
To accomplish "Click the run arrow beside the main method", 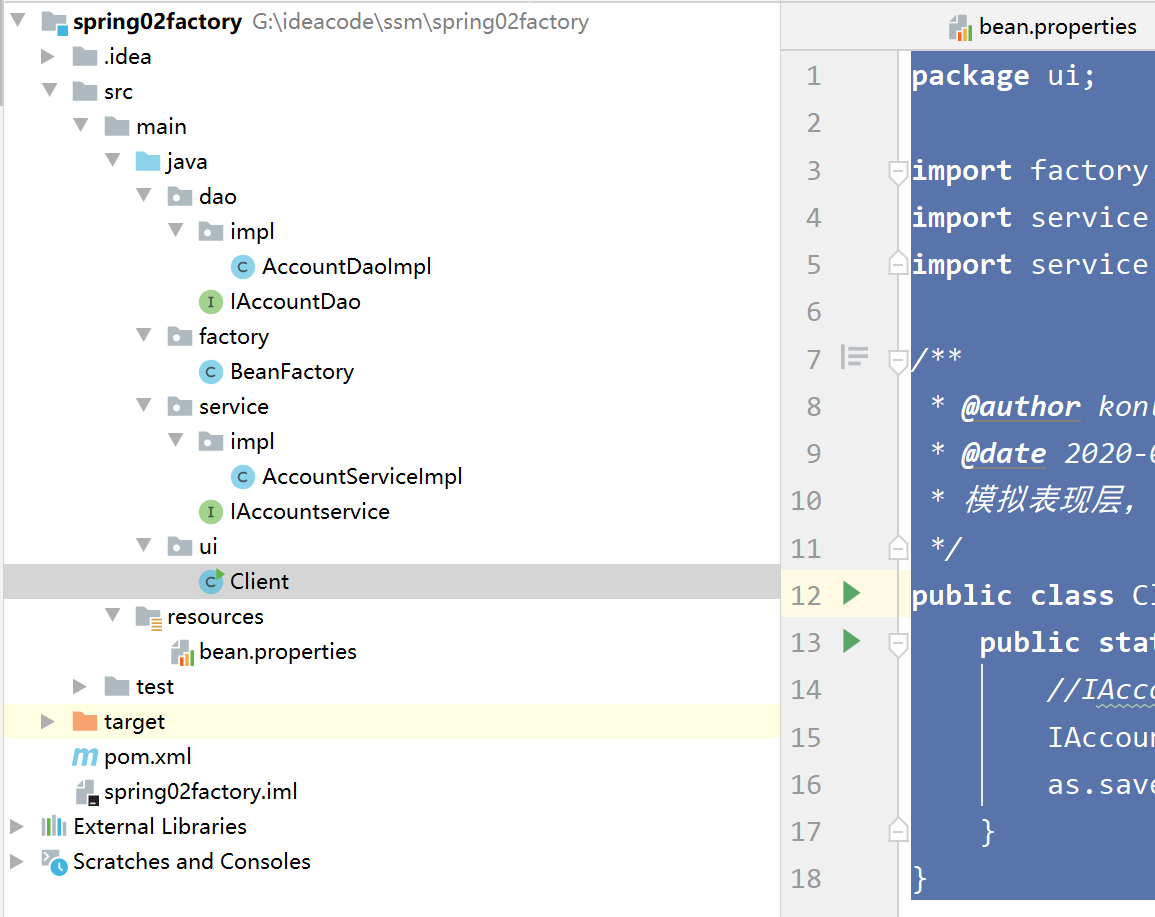I will [x=851, y=641].
